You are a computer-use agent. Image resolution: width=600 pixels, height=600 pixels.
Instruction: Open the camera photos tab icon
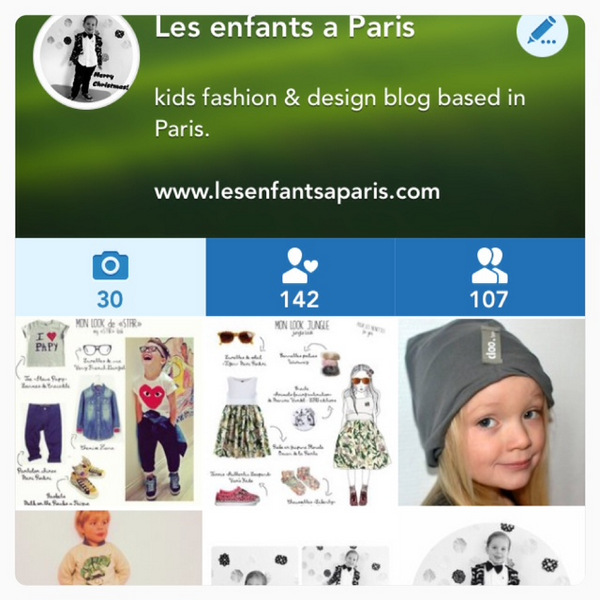click(110, 265)
